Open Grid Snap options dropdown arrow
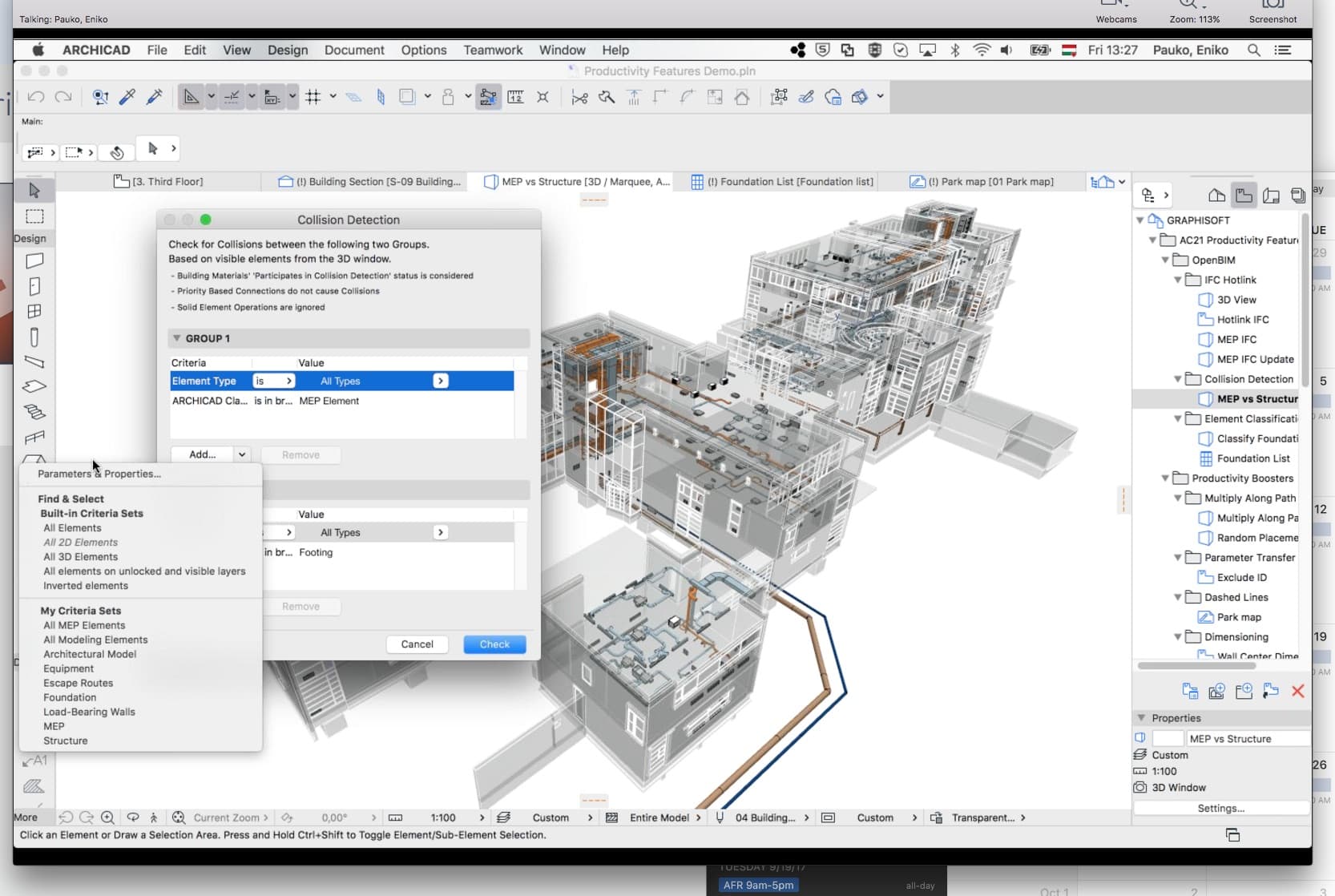 click(x=333, y=97)
